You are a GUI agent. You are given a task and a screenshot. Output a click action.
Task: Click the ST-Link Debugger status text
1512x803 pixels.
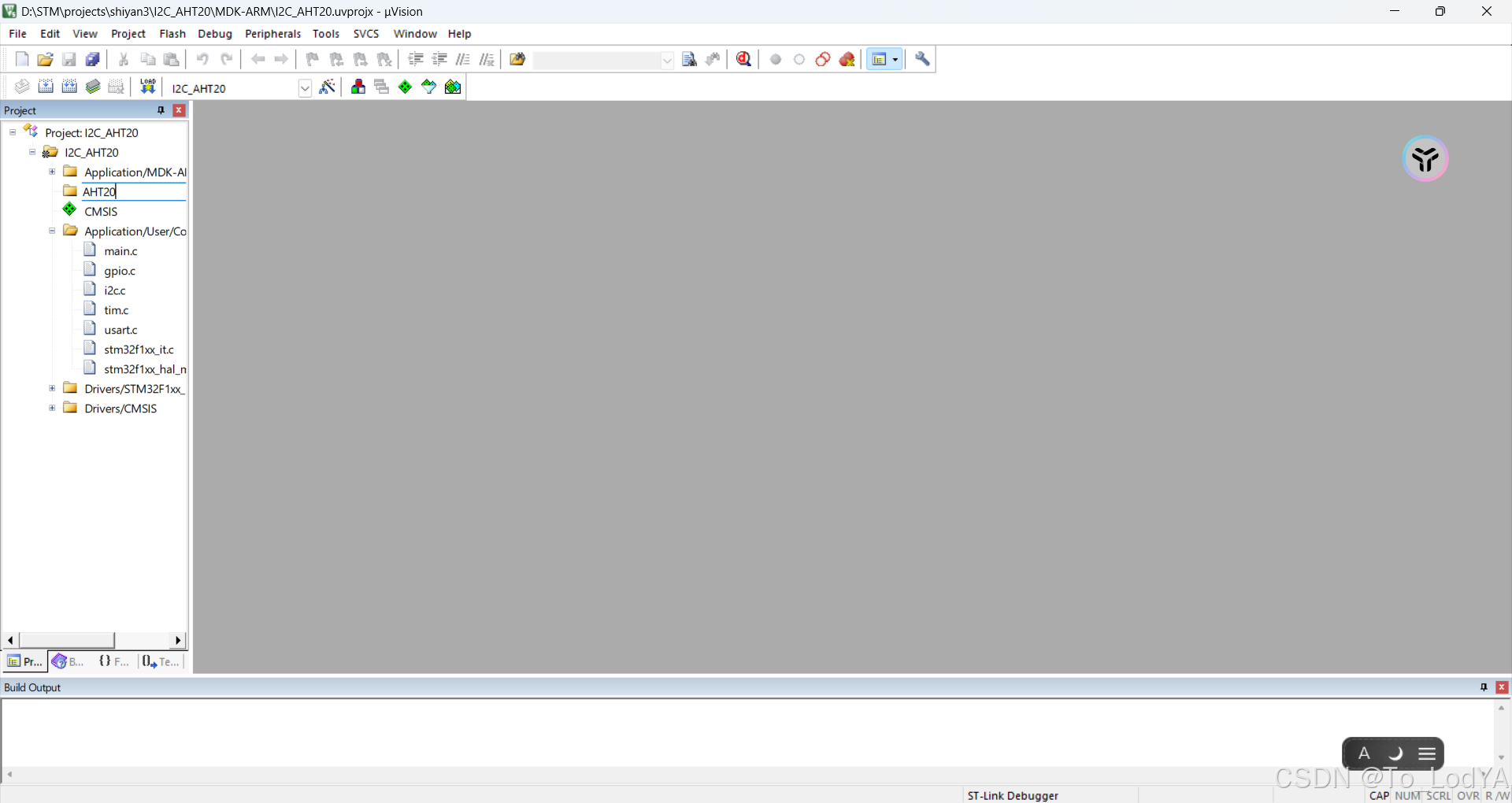point(1013,795)
